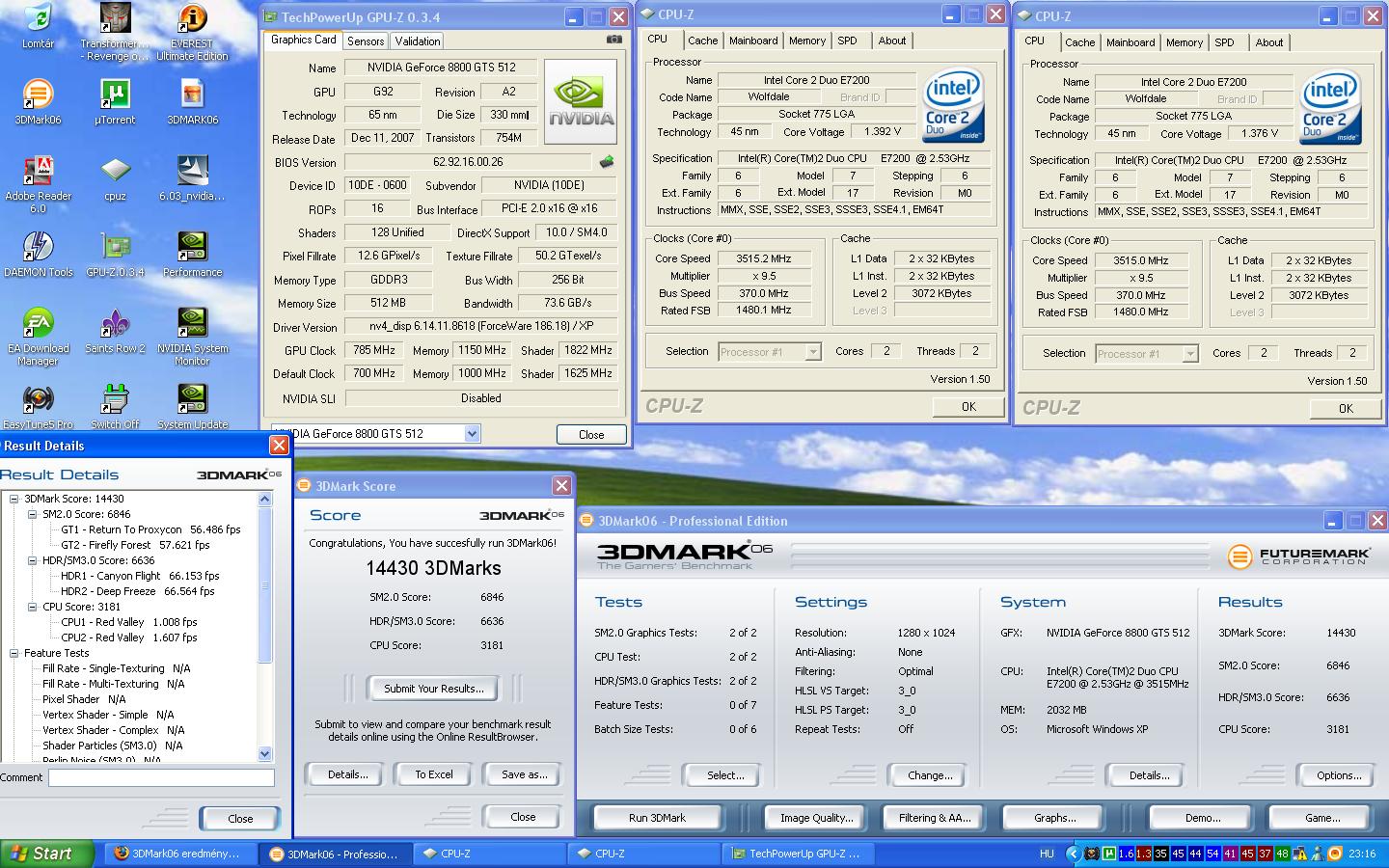Click the To Excel button
The height and width of the screenshot is (868, 1389).
(x=434, y=774)
